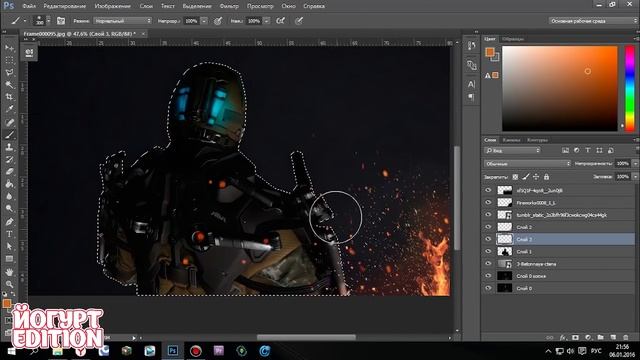The width and height of the screenshot is (640, 360).
Task: Open the layer blend mode Обычные dropdown
Action: (527, 164)
